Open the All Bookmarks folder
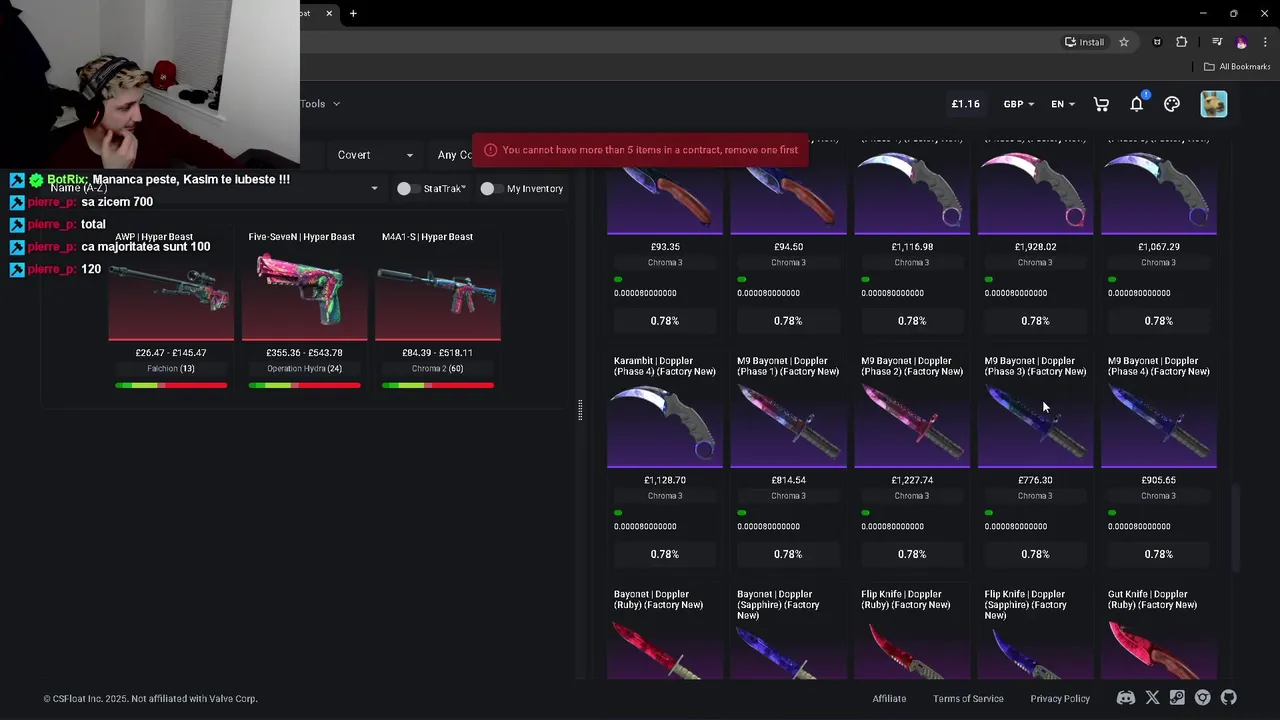 pos(1237,67)
